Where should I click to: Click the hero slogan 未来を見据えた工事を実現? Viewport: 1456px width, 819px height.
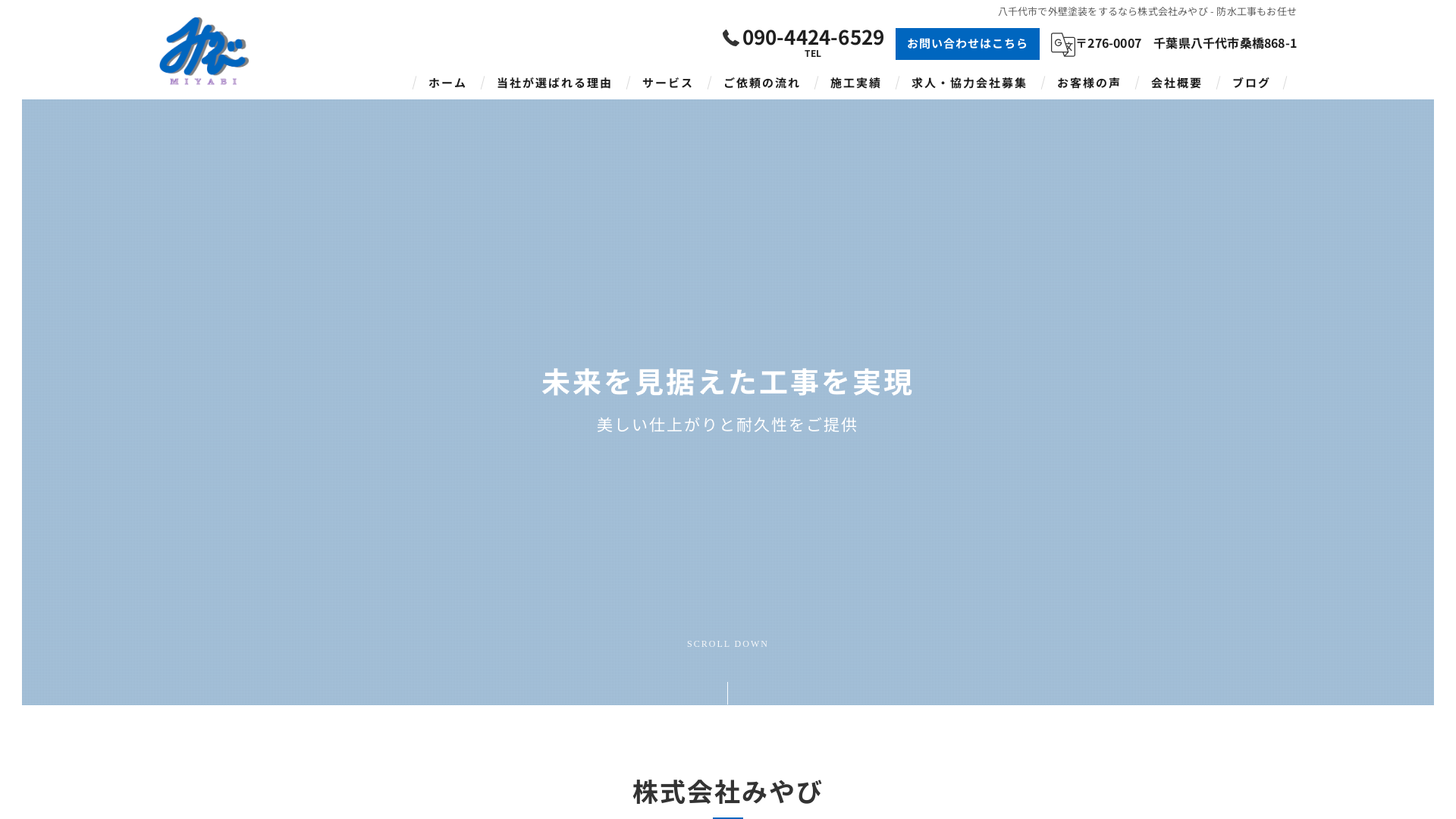coord(726,383)
